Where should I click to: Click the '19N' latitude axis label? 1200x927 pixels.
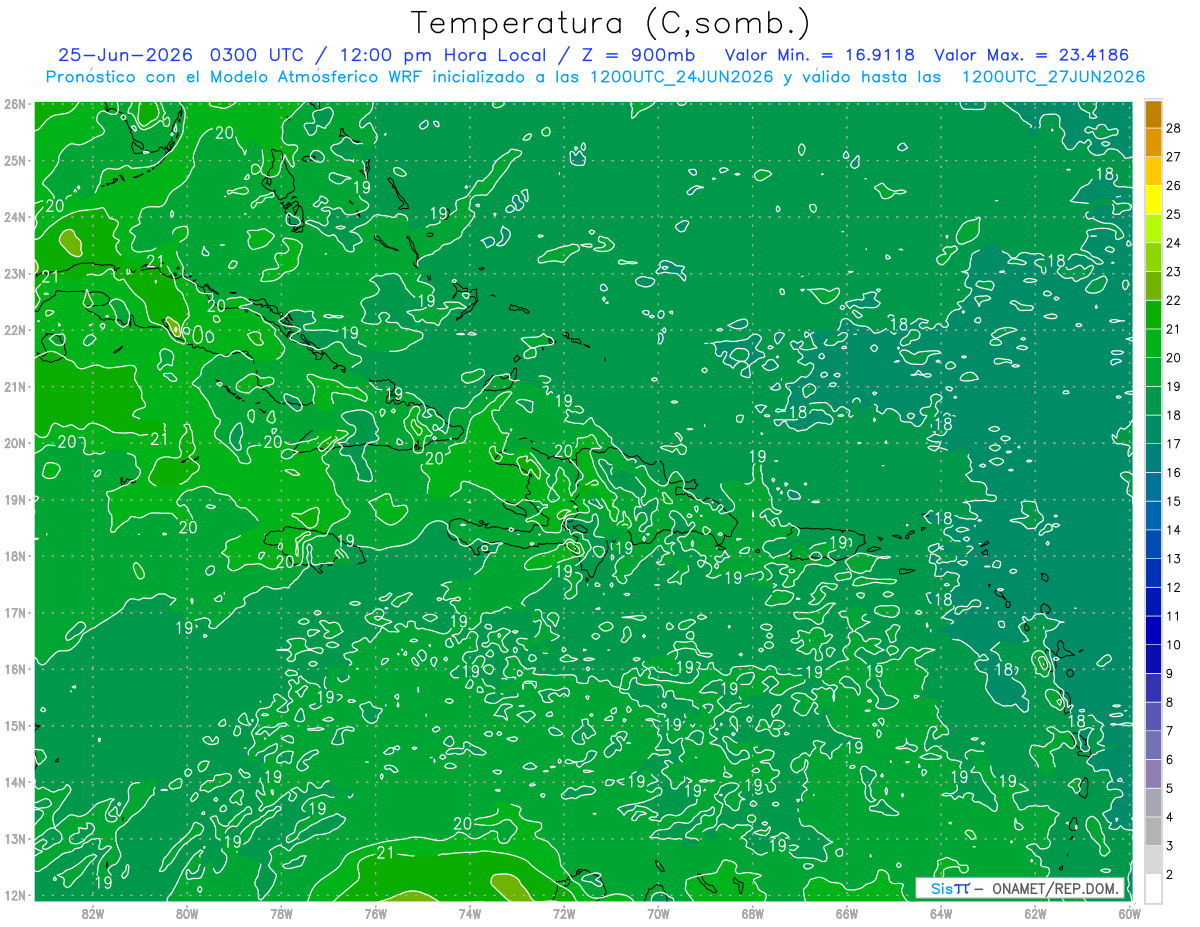click(x=15, y=499)
